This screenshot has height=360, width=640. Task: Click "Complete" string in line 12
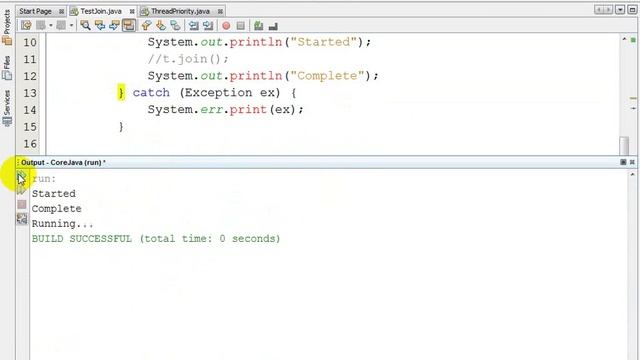click(x=327, y=76)
